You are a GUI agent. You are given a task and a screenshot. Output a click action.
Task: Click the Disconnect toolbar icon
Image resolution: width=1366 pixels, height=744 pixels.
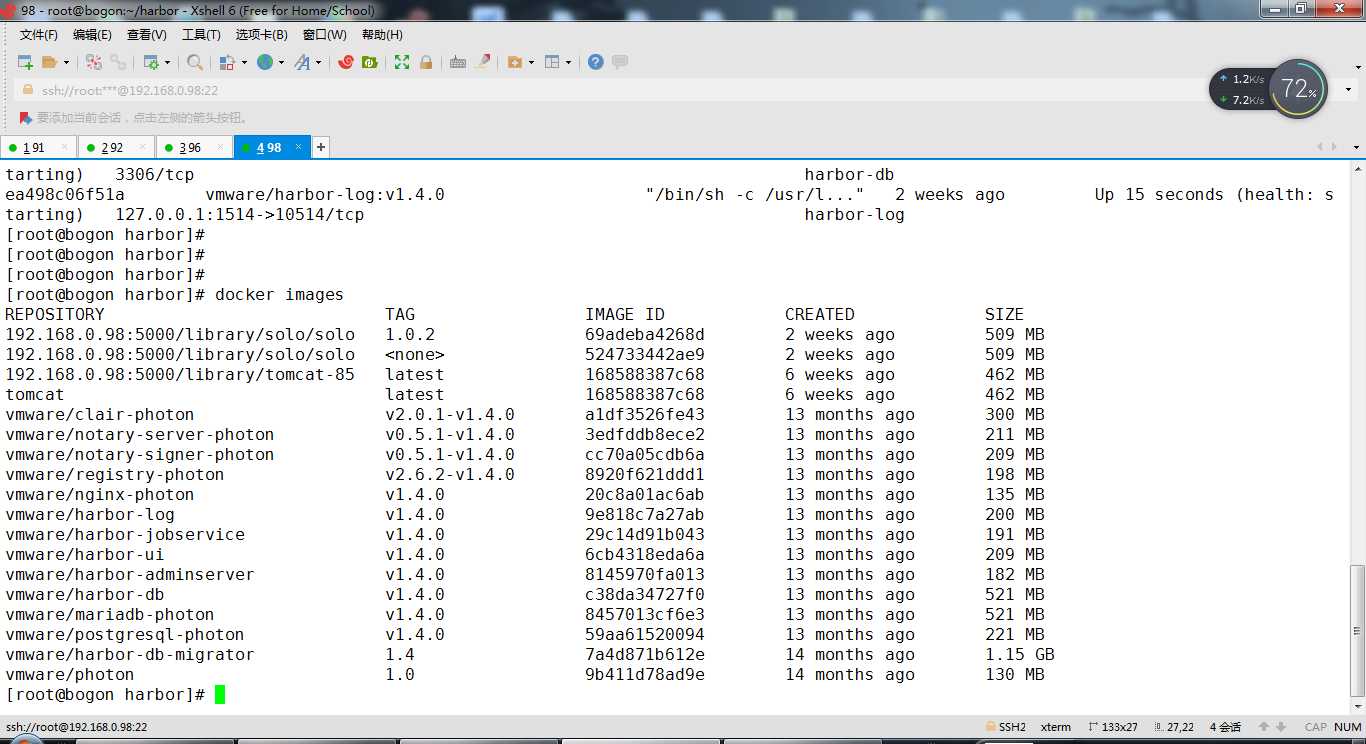(94, 62)
